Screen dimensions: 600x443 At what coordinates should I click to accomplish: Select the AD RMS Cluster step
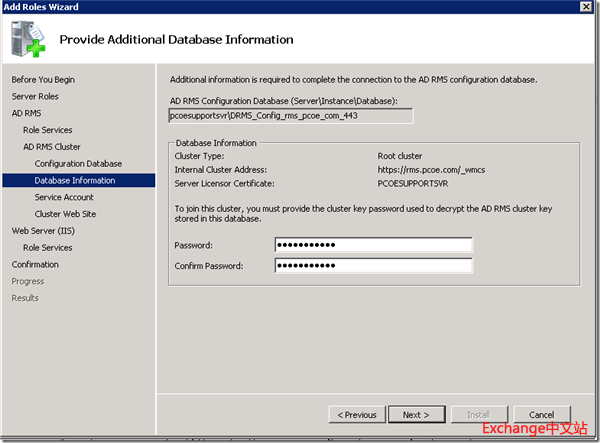point(52,147)
